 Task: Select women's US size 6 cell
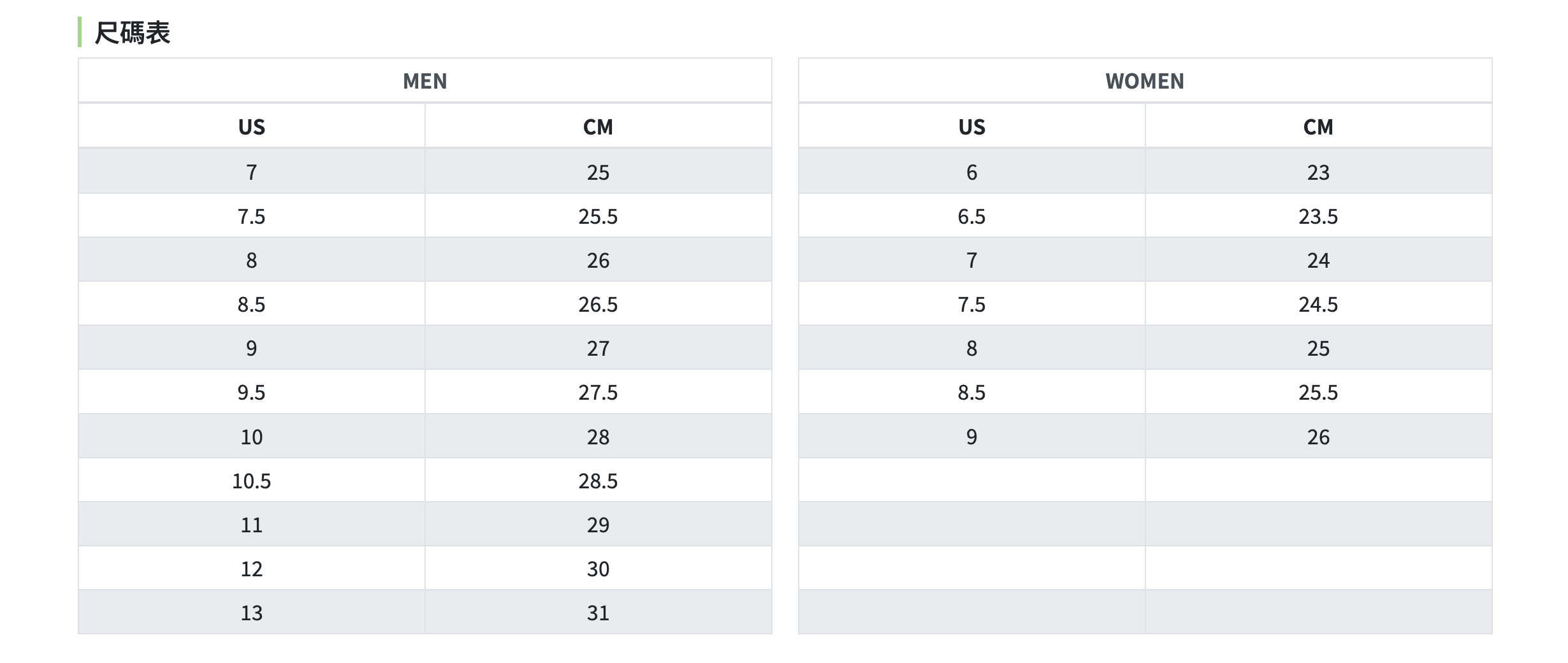click(x=971, y=172)
